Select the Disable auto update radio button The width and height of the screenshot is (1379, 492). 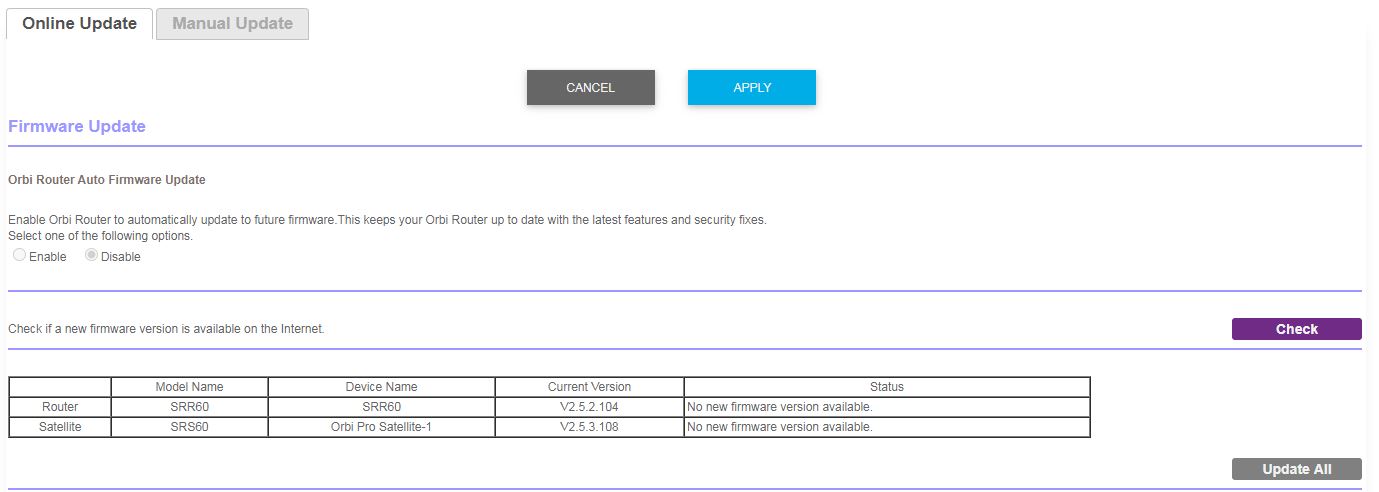point(92,256)
